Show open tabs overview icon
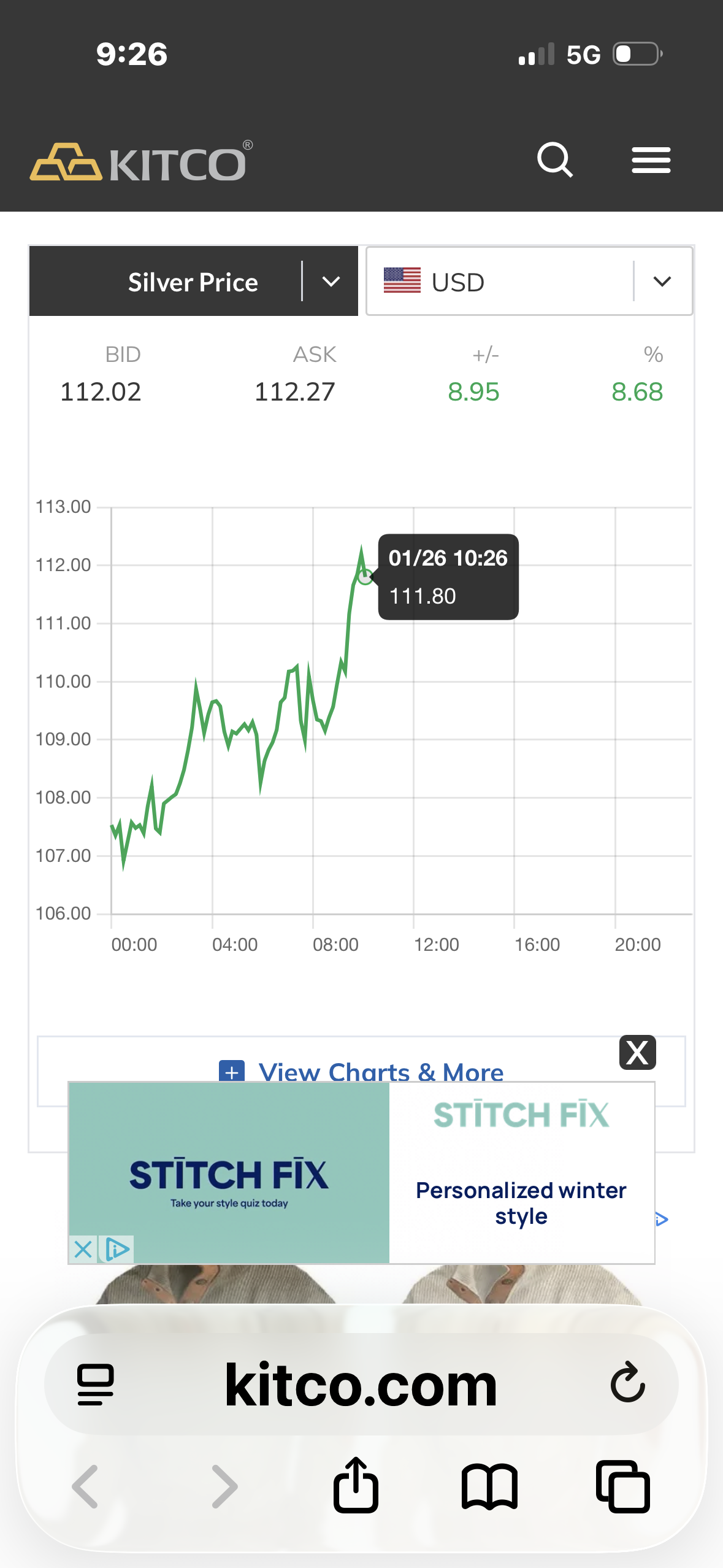 click(x=623, y=1486)
